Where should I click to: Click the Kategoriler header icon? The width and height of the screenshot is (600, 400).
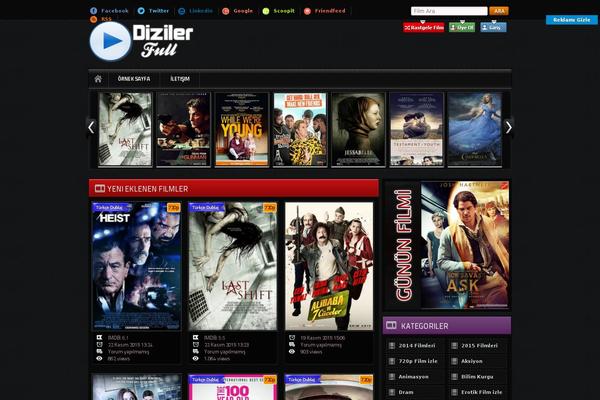(391, 325)
